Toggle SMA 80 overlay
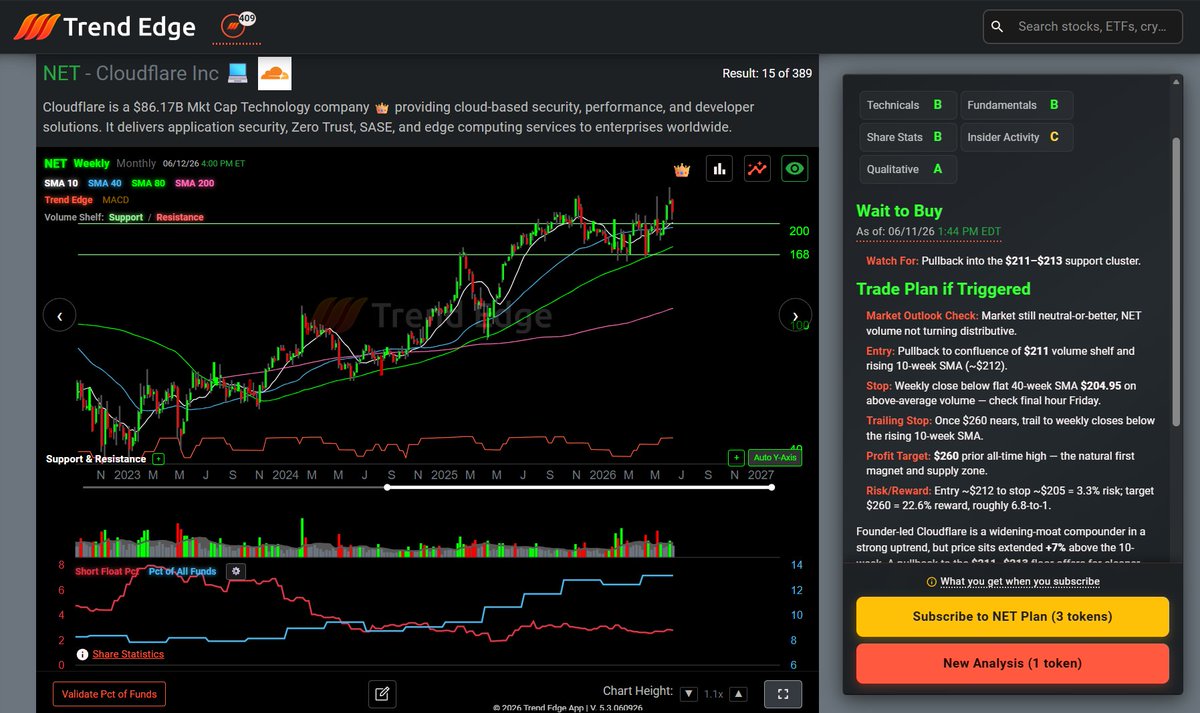Screen dimensions: 1200x713 pos(148,183)
